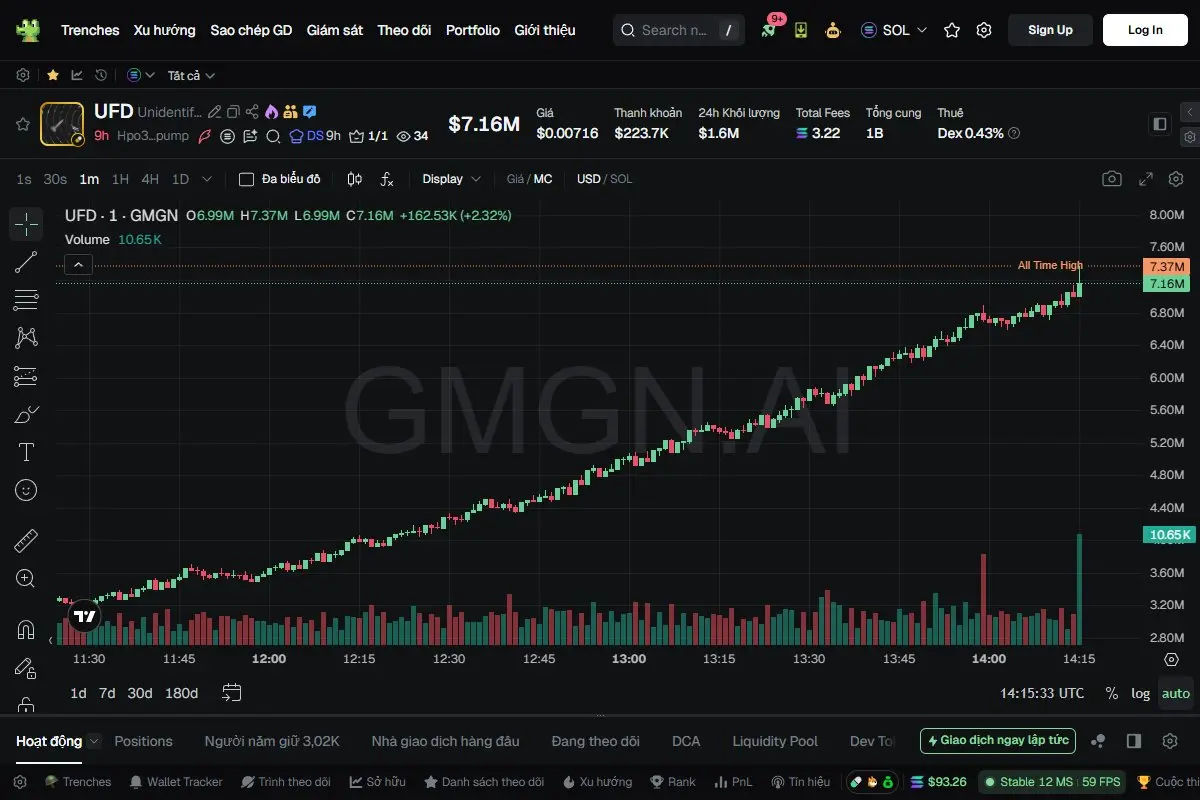
Task: Switch to the Positions tab
Action: (143, 741)
